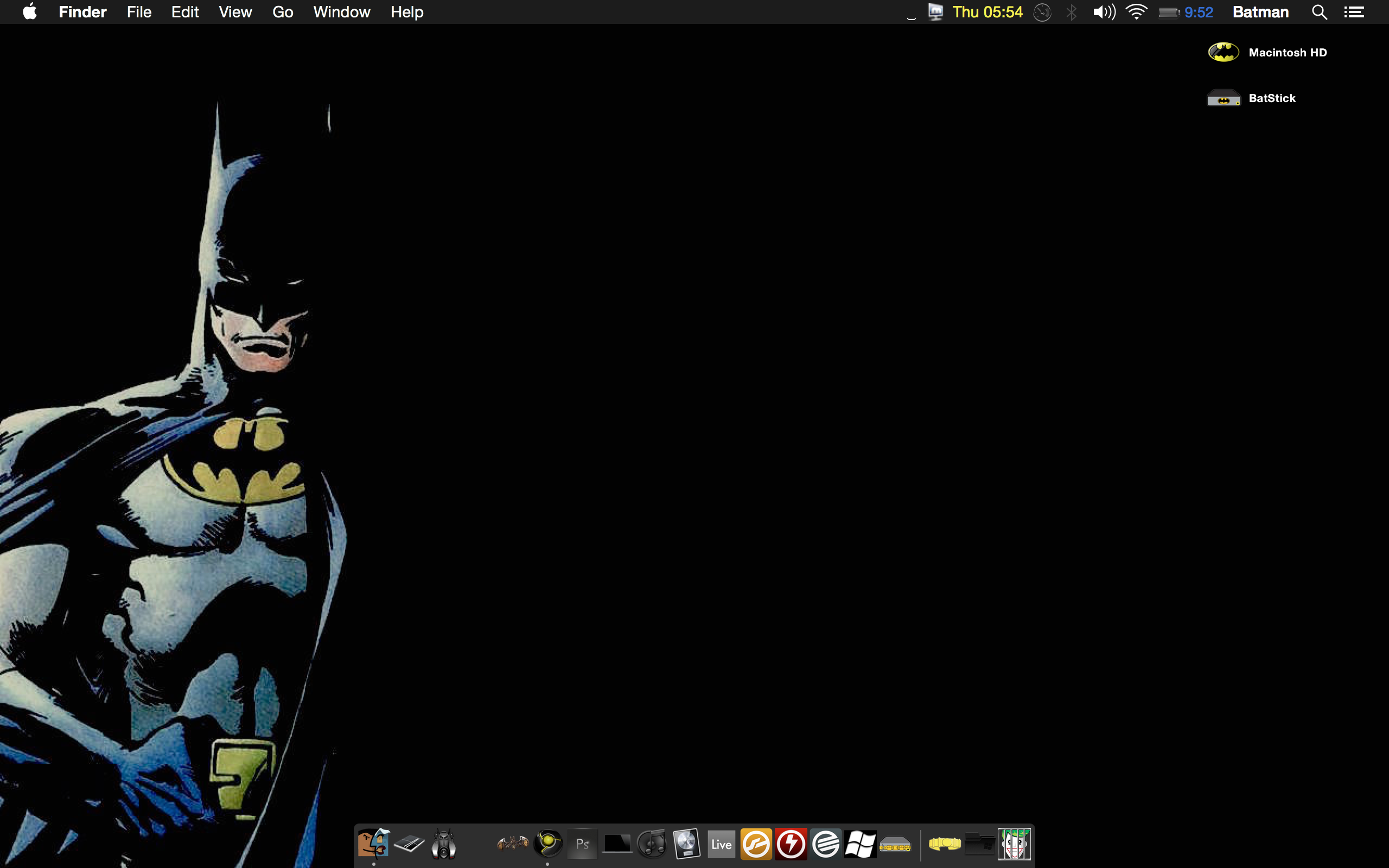Open the Go menu

click(x=282, y=12)
